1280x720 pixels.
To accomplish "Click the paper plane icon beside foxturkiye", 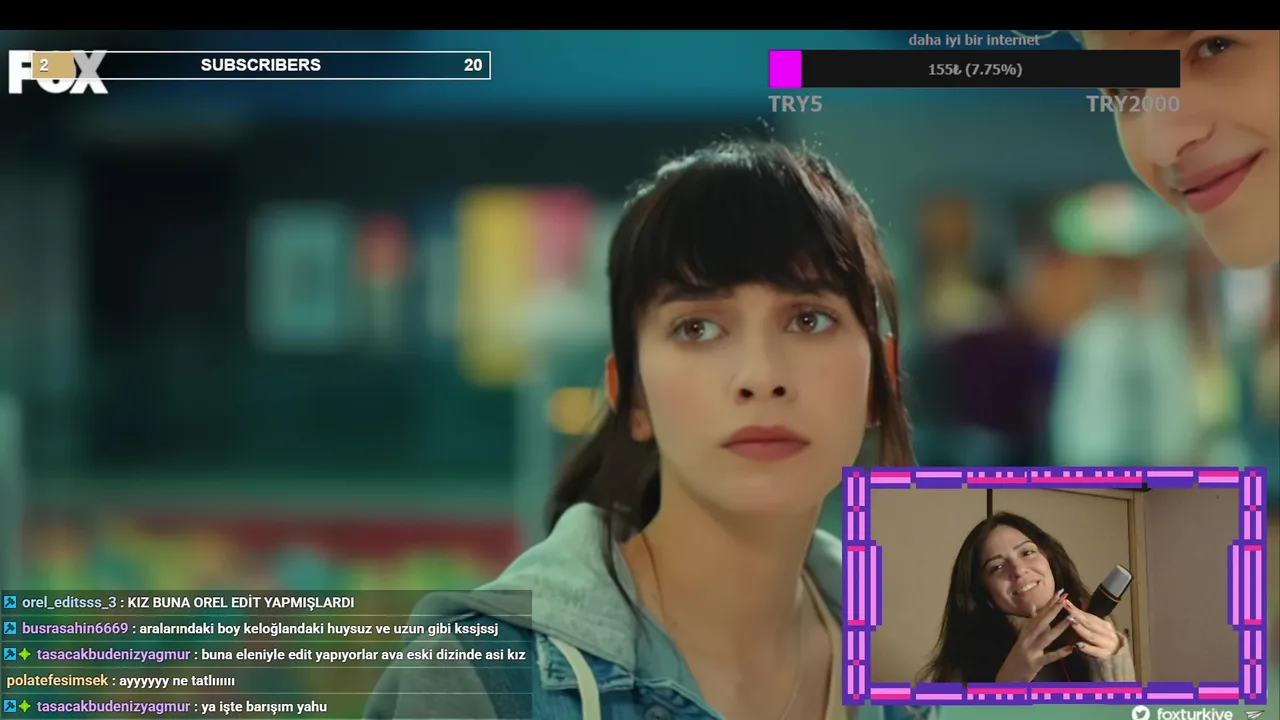I will tap(1256, 713).
